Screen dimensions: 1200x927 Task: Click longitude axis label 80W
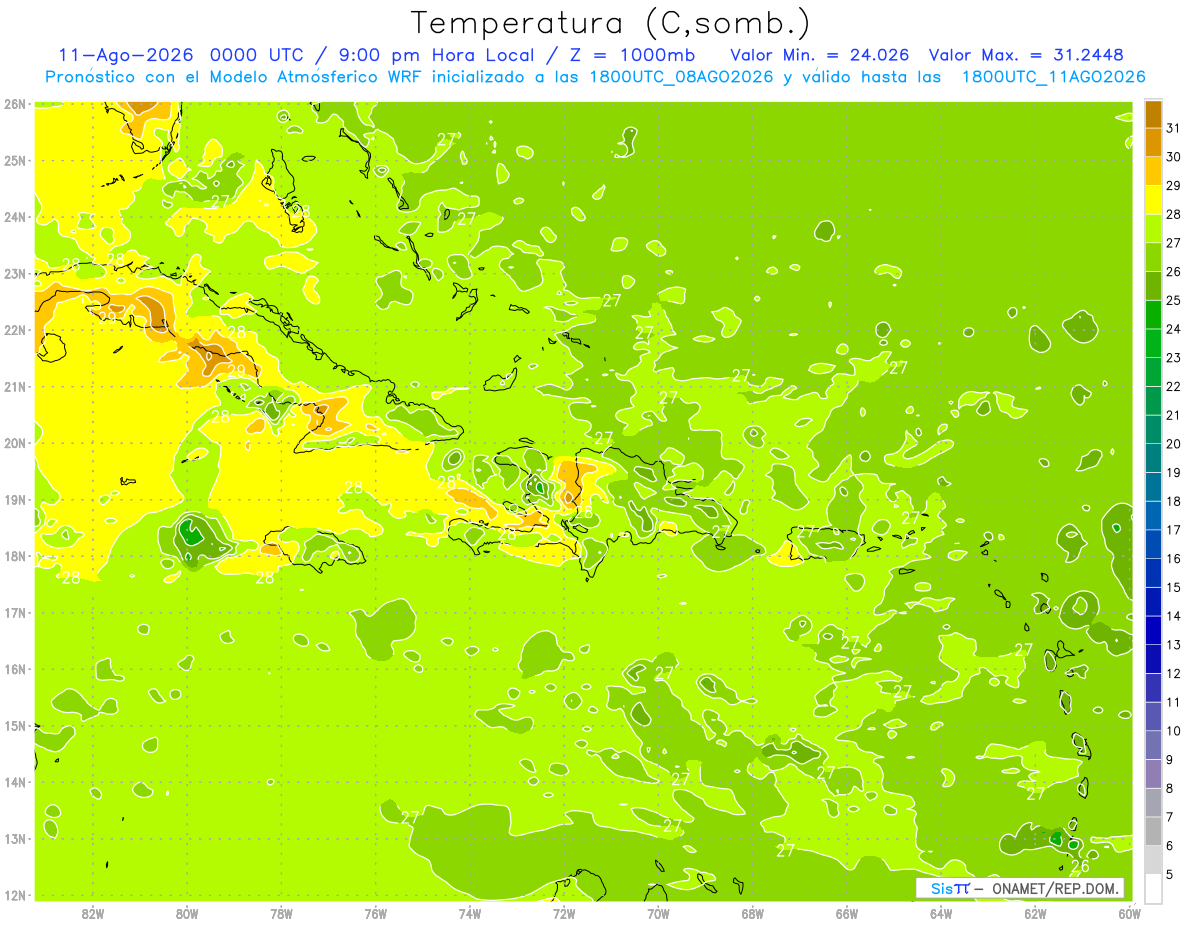187,913
